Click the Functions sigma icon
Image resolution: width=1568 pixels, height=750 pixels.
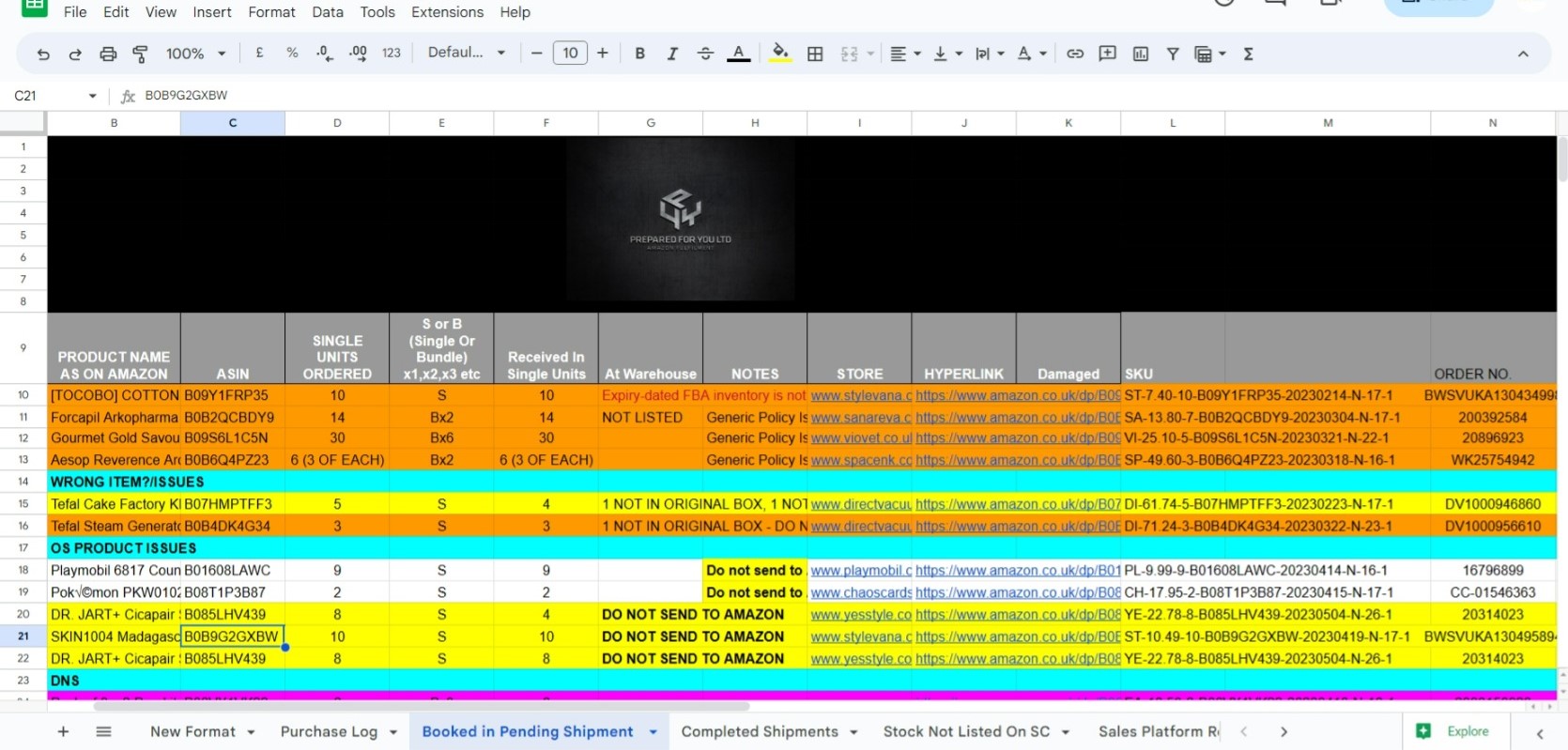point(1249,54)
